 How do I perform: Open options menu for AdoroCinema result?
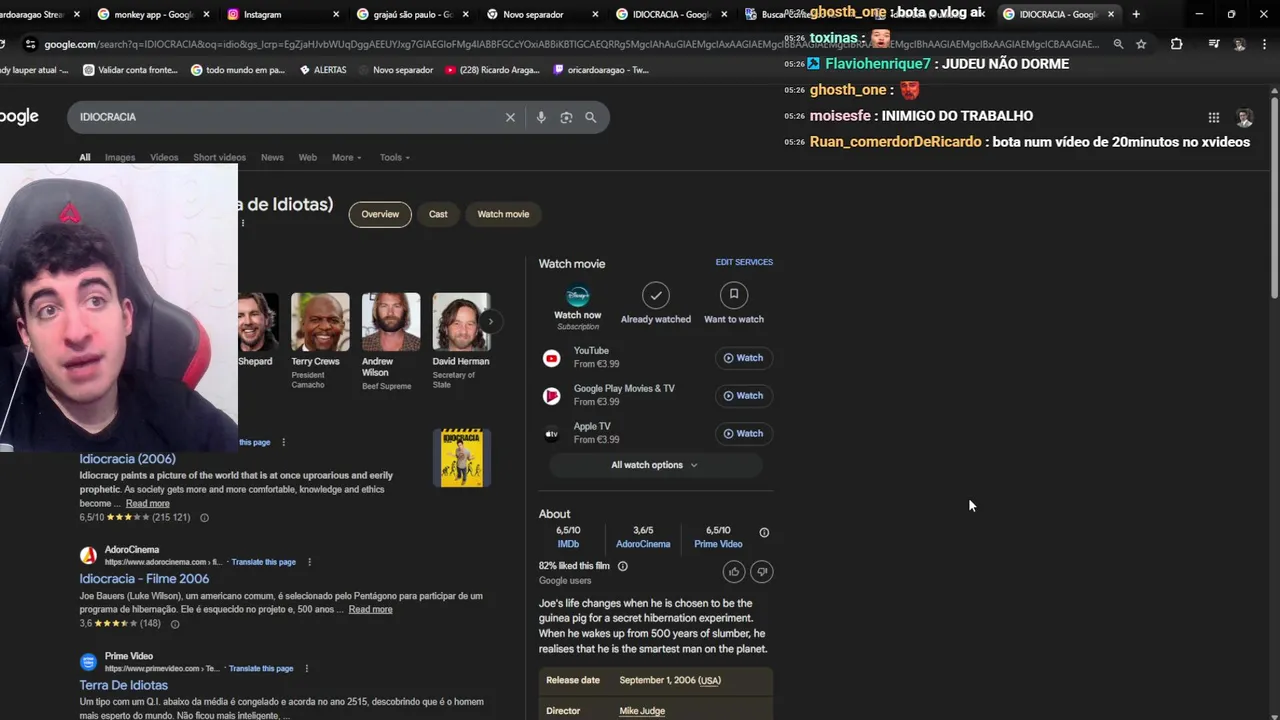click(309, 562)
